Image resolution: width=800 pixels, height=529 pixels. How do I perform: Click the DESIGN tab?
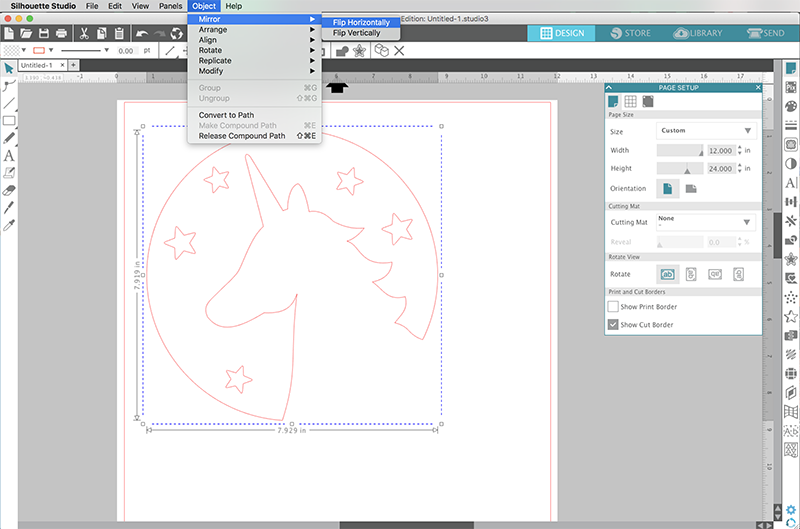[562, 33]
